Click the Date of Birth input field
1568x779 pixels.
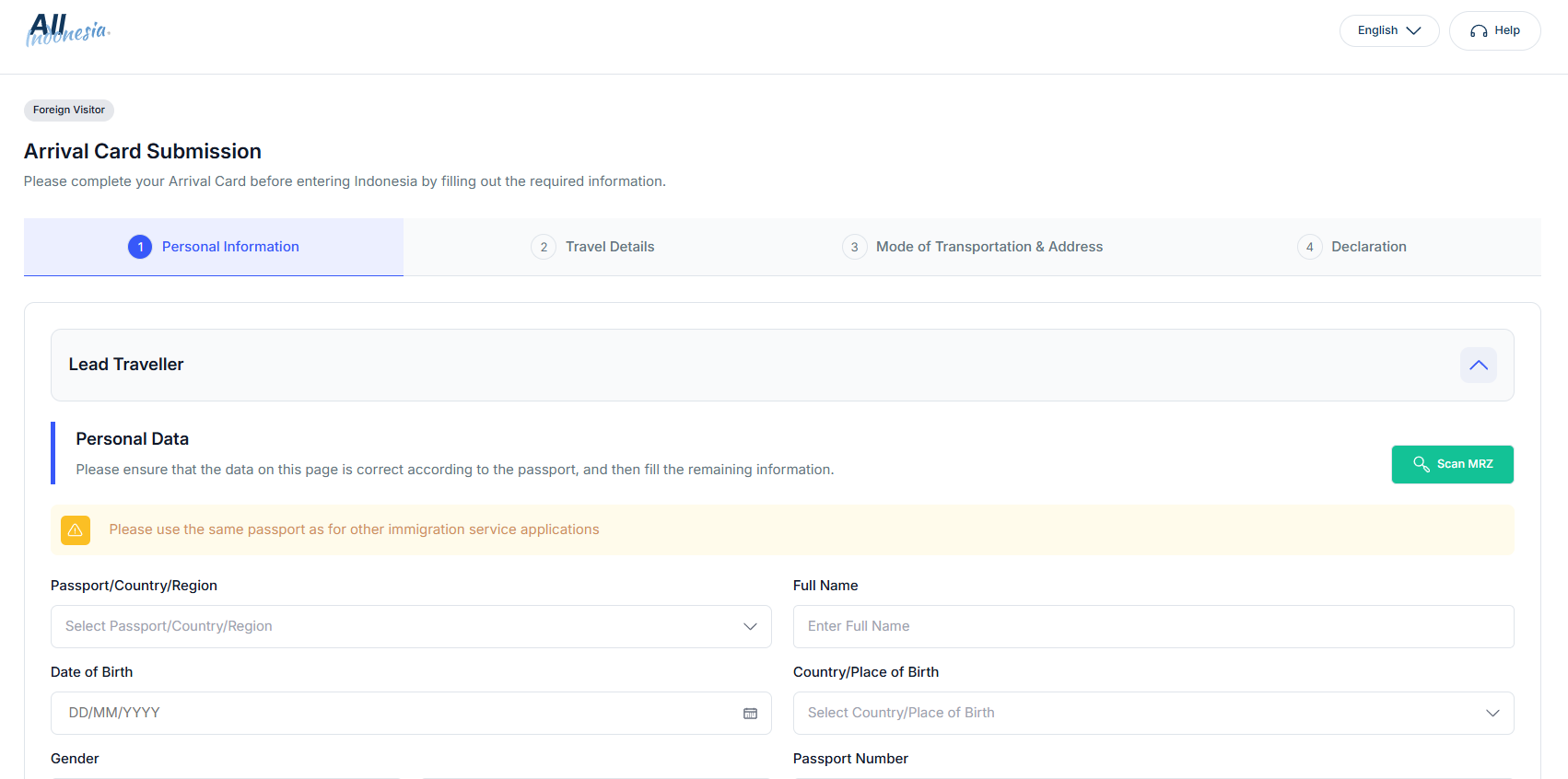[411, 714]
